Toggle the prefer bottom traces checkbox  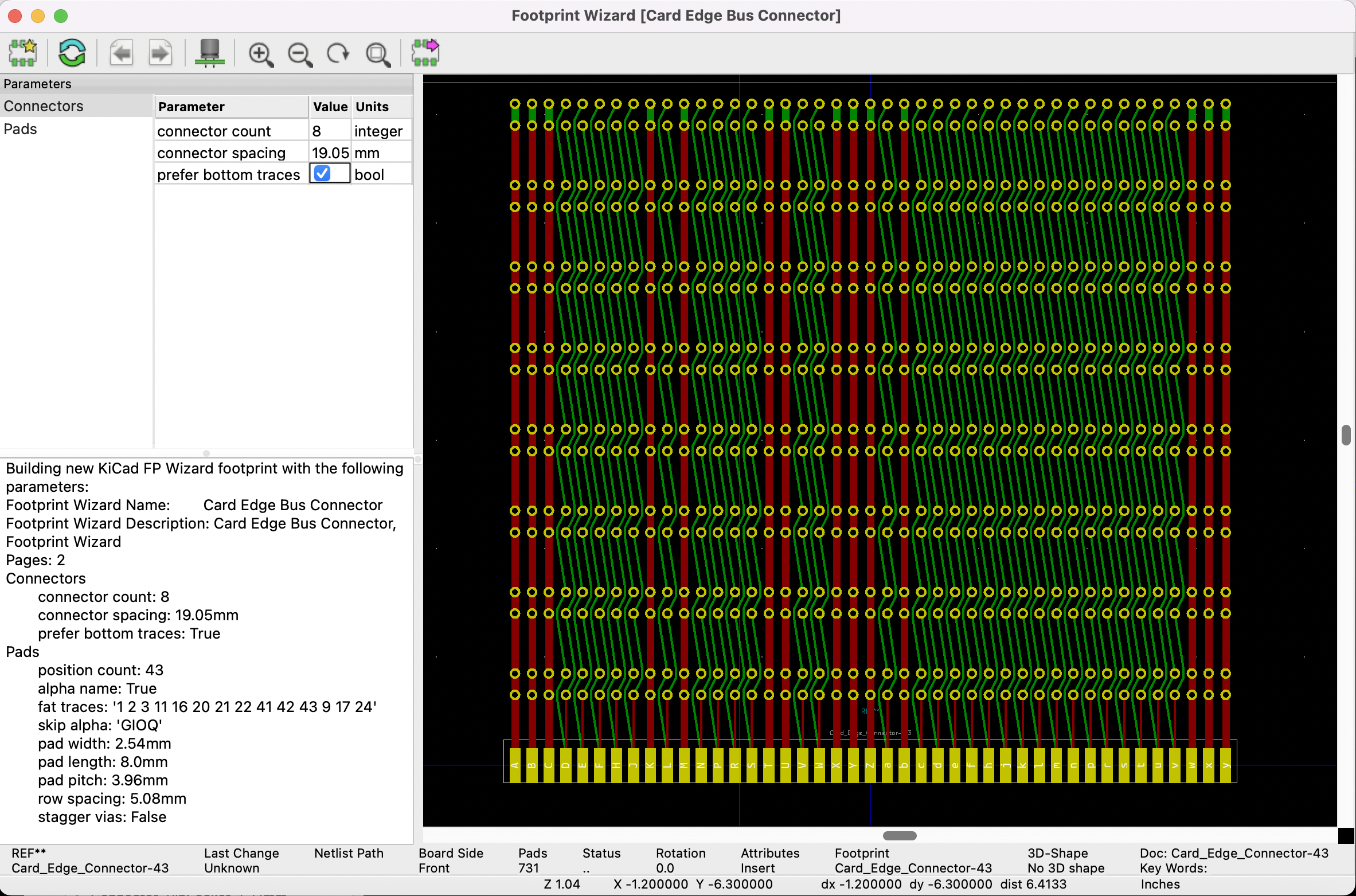pyautogui.click(x=323, y=174)
